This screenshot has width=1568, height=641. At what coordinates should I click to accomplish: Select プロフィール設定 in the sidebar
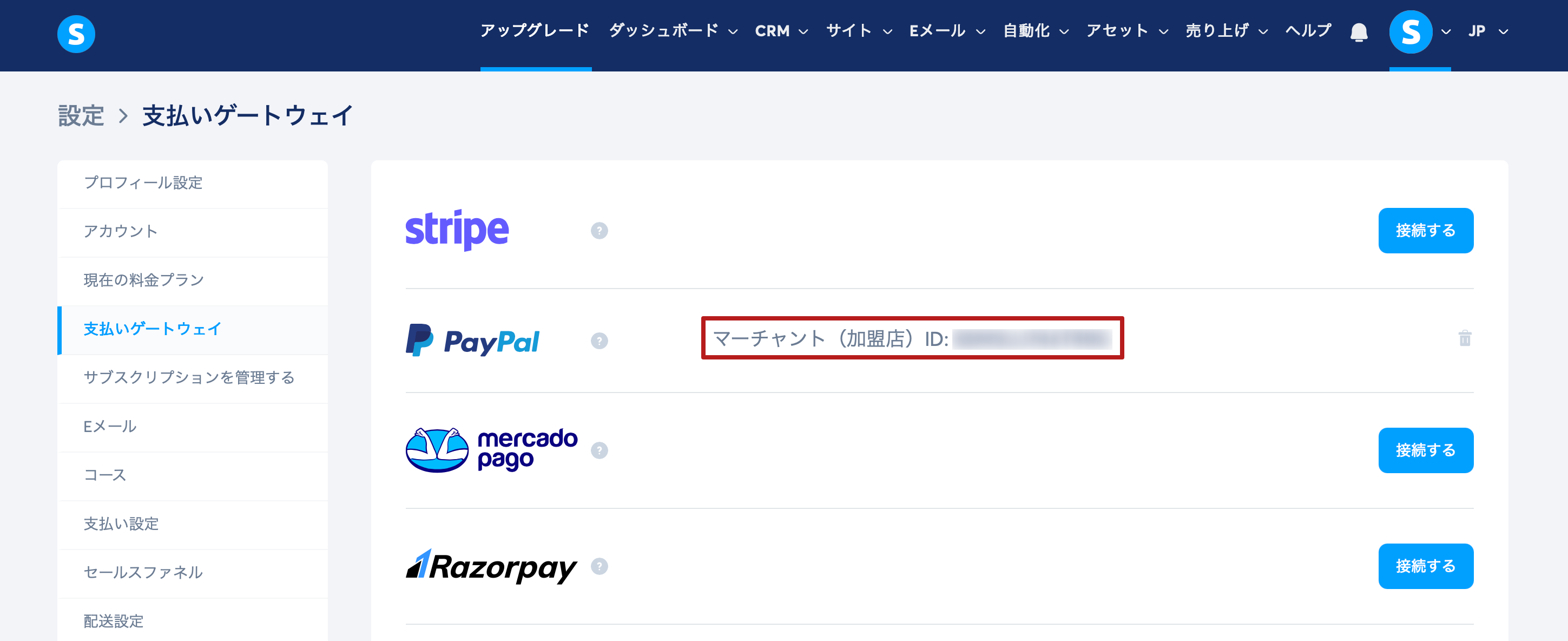point(143,183)
